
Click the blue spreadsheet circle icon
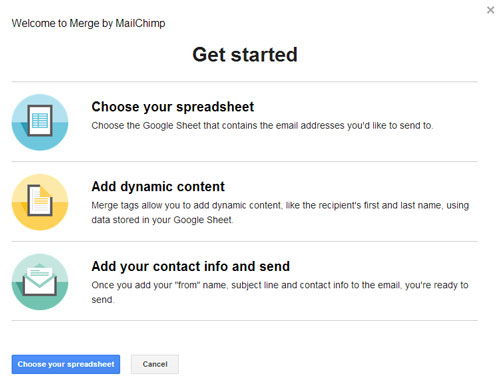[x=40, y=122]
